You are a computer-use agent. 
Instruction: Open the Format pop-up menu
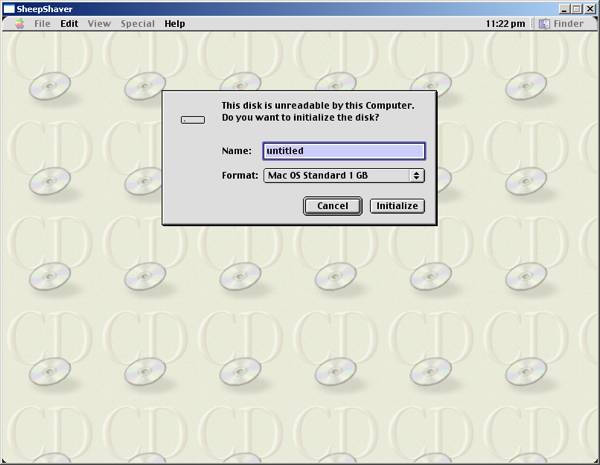pos(343,175)
